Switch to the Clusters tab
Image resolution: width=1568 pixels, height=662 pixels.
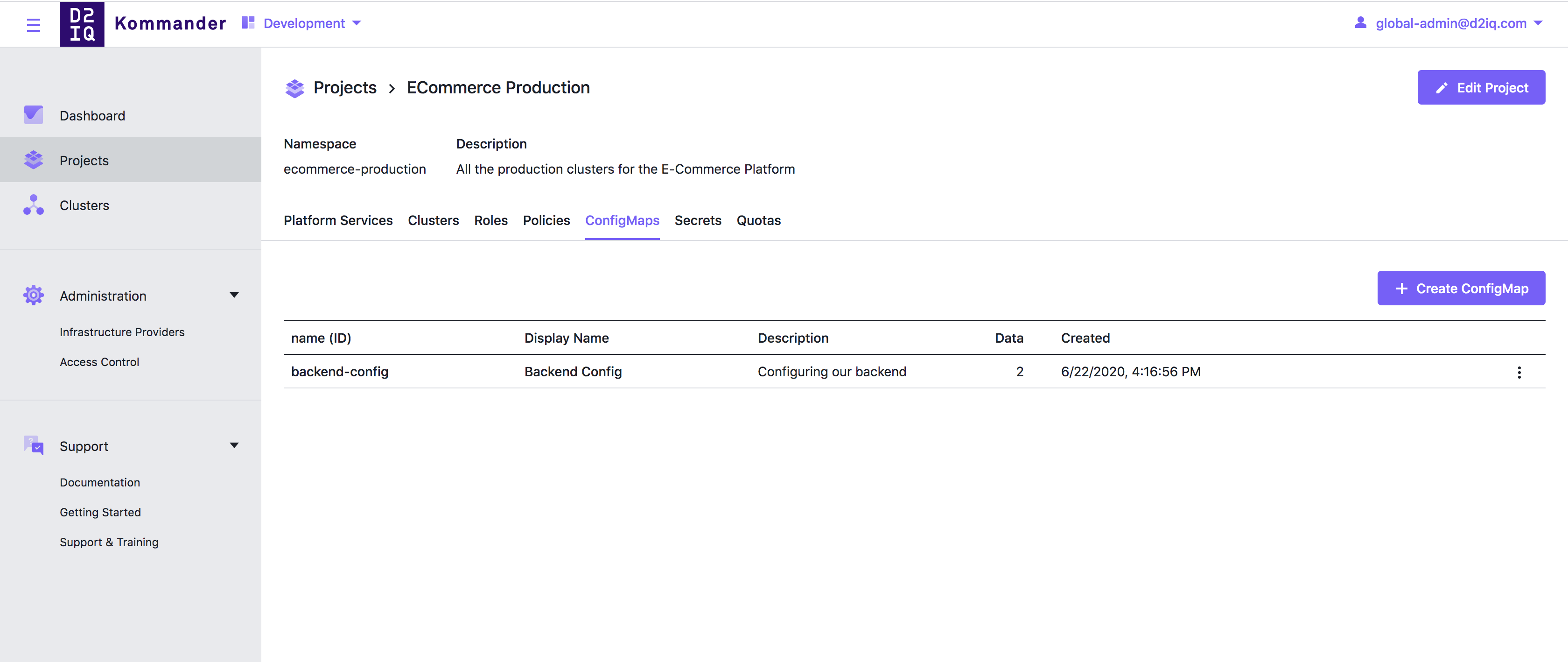coord(433,220)
